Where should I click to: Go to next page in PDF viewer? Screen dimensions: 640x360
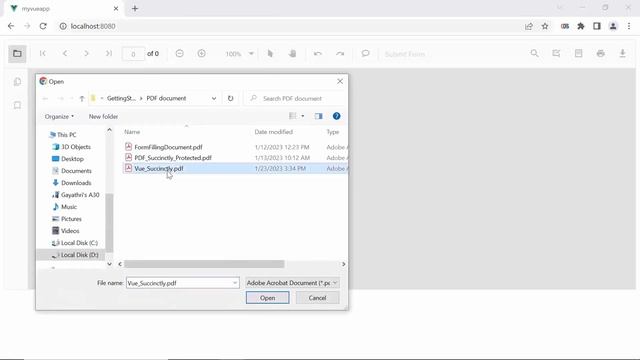coord(87,53)
